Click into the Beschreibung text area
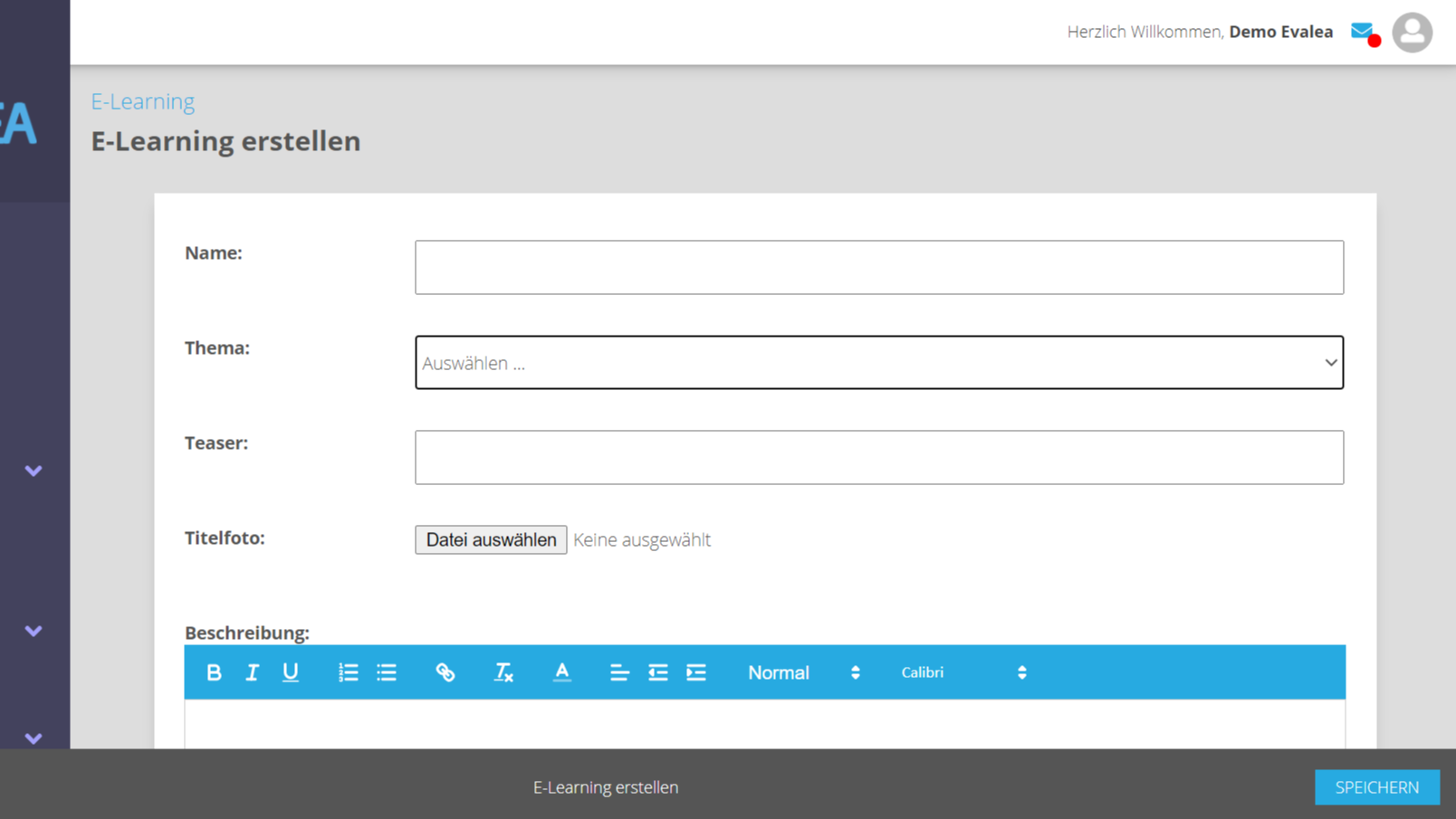 (765, 724)
